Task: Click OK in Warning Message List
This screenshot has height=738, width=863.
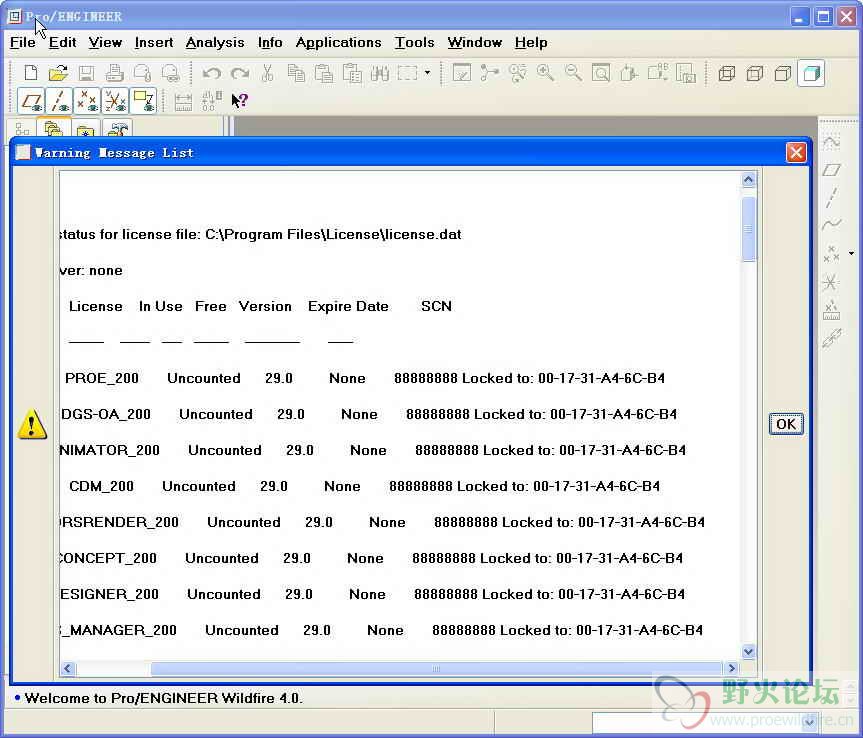Action: [x=786, y=424]
